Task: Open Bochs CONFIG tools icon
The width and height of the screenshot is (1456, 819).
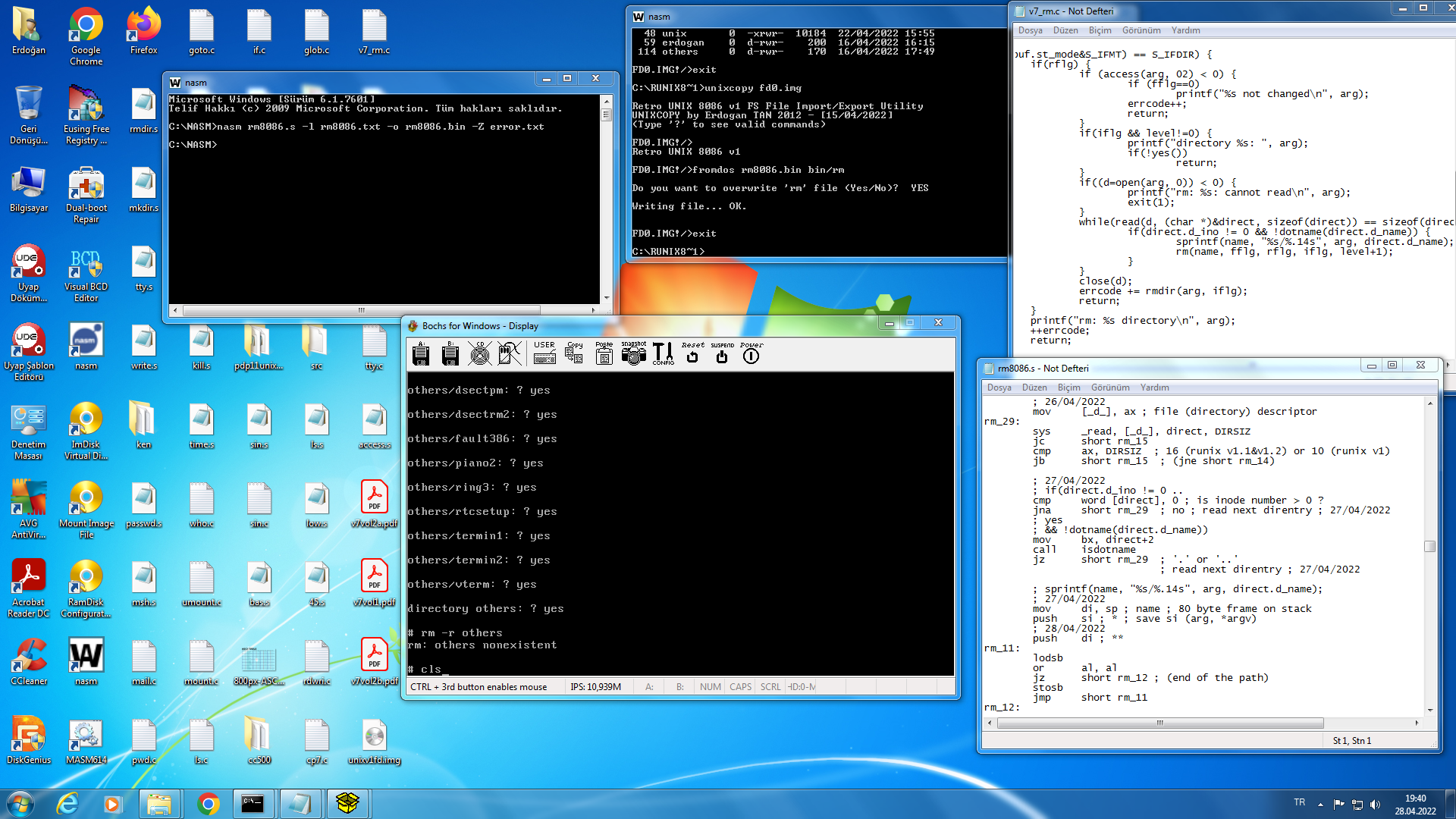Action: (663, 353)
